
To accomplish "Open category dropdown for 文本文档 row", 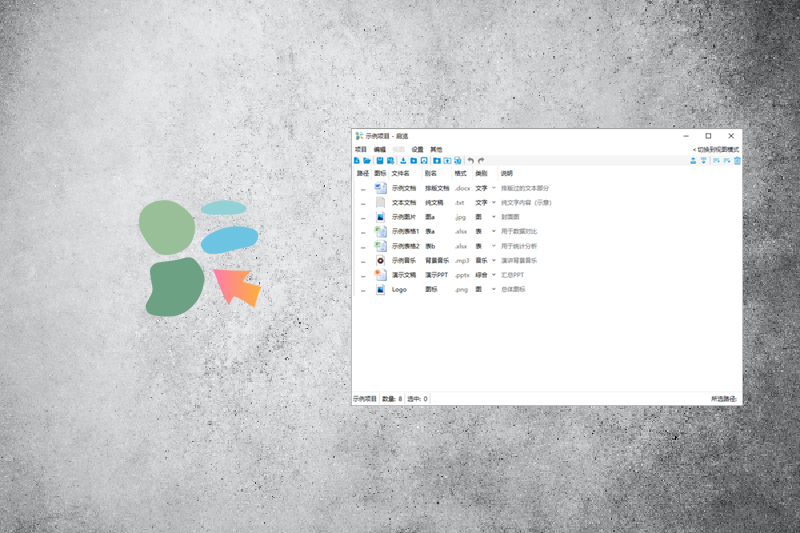I will coord(494,202).
